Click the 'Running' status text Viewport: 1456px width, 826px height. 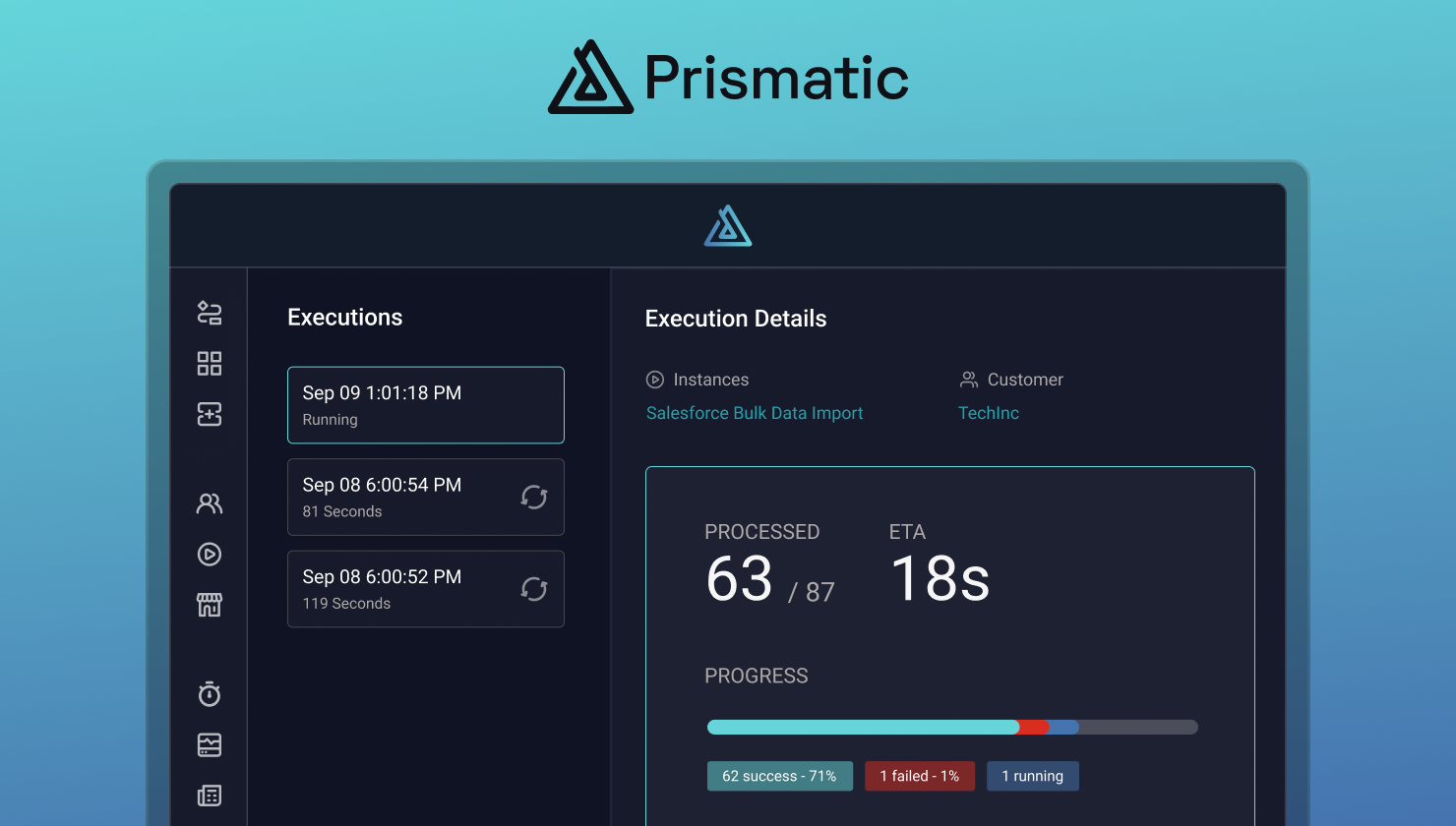coord(331,420)
